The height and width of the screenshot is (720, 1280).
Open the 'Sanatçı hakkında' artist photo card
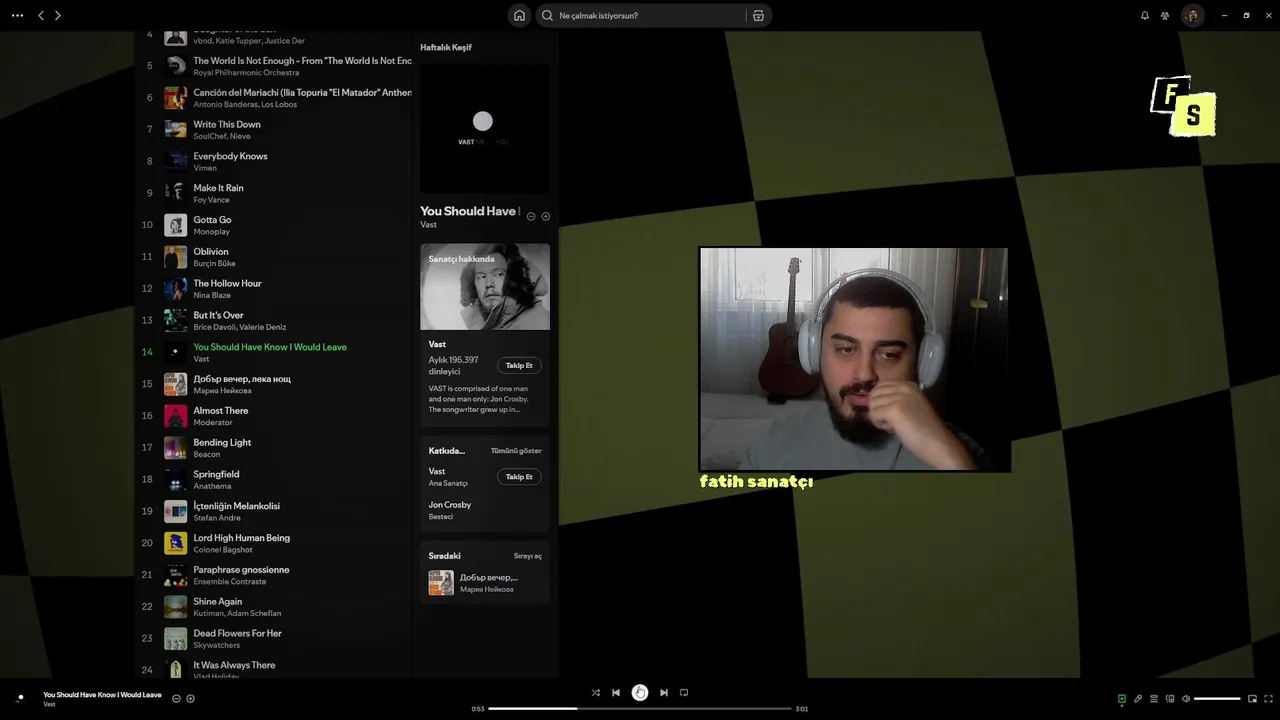(485, 287)
